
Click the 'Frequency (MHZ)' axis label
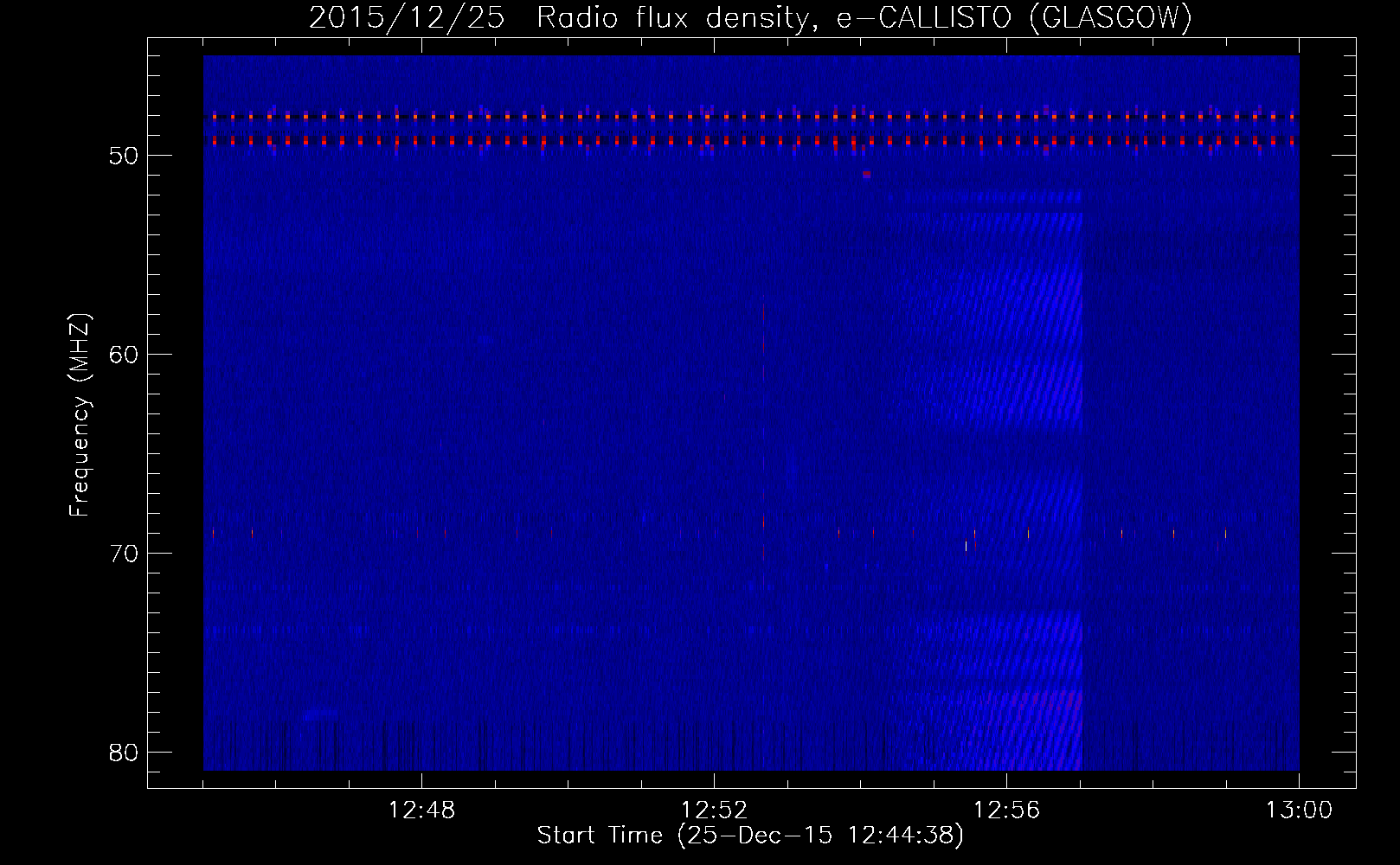coord(80,415)
